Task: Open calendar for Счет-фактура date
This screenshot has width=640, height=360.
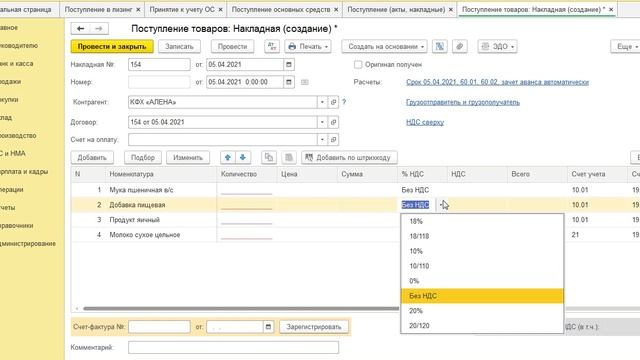Action: click(x=268, y=327)
